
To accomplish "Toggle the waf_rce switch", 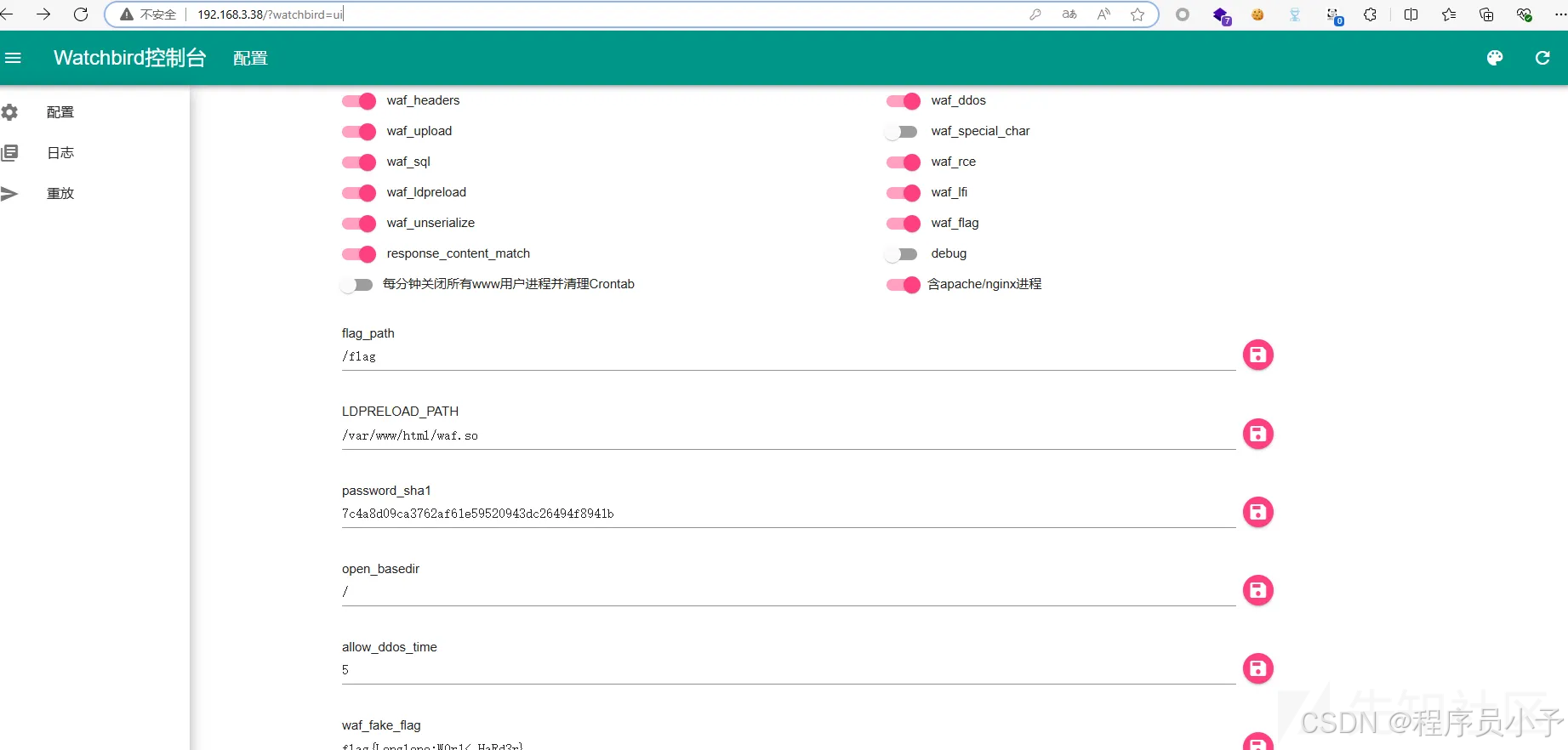I will tap(903, 162).
